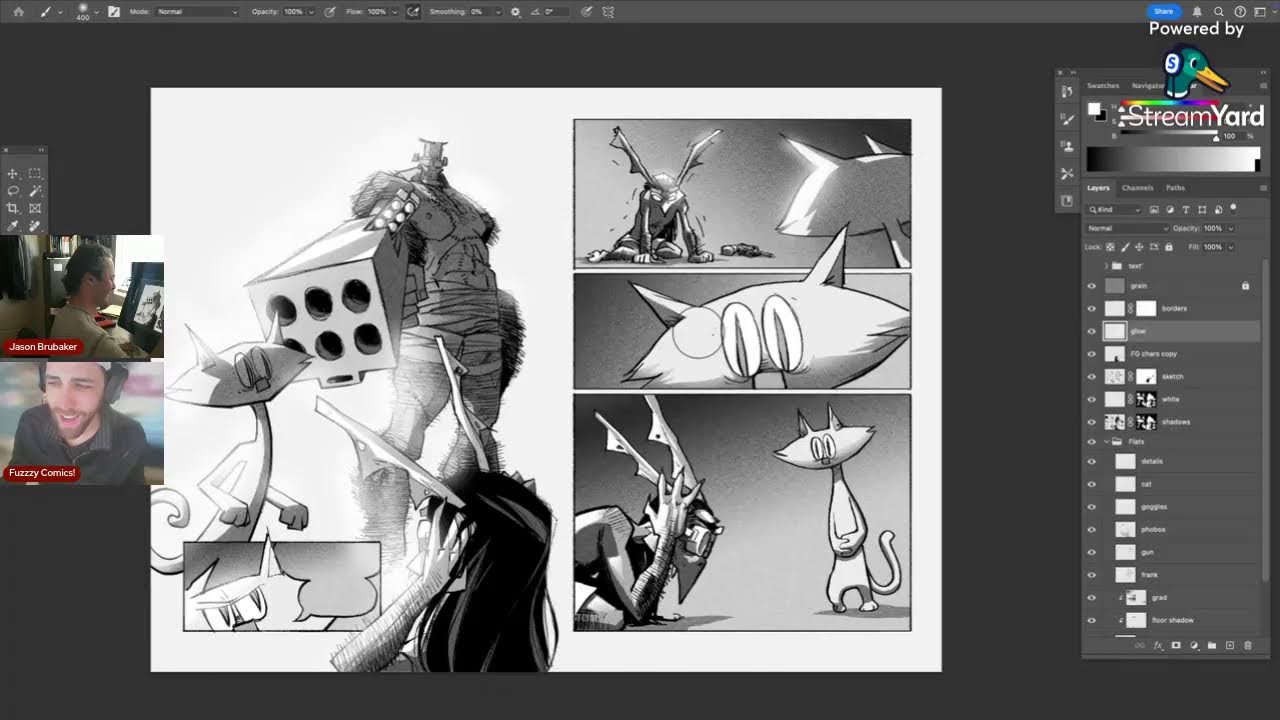Screen dimensions: 1280x720
Task: Open the layer Fill dropdown
Action: point(1230,247)
